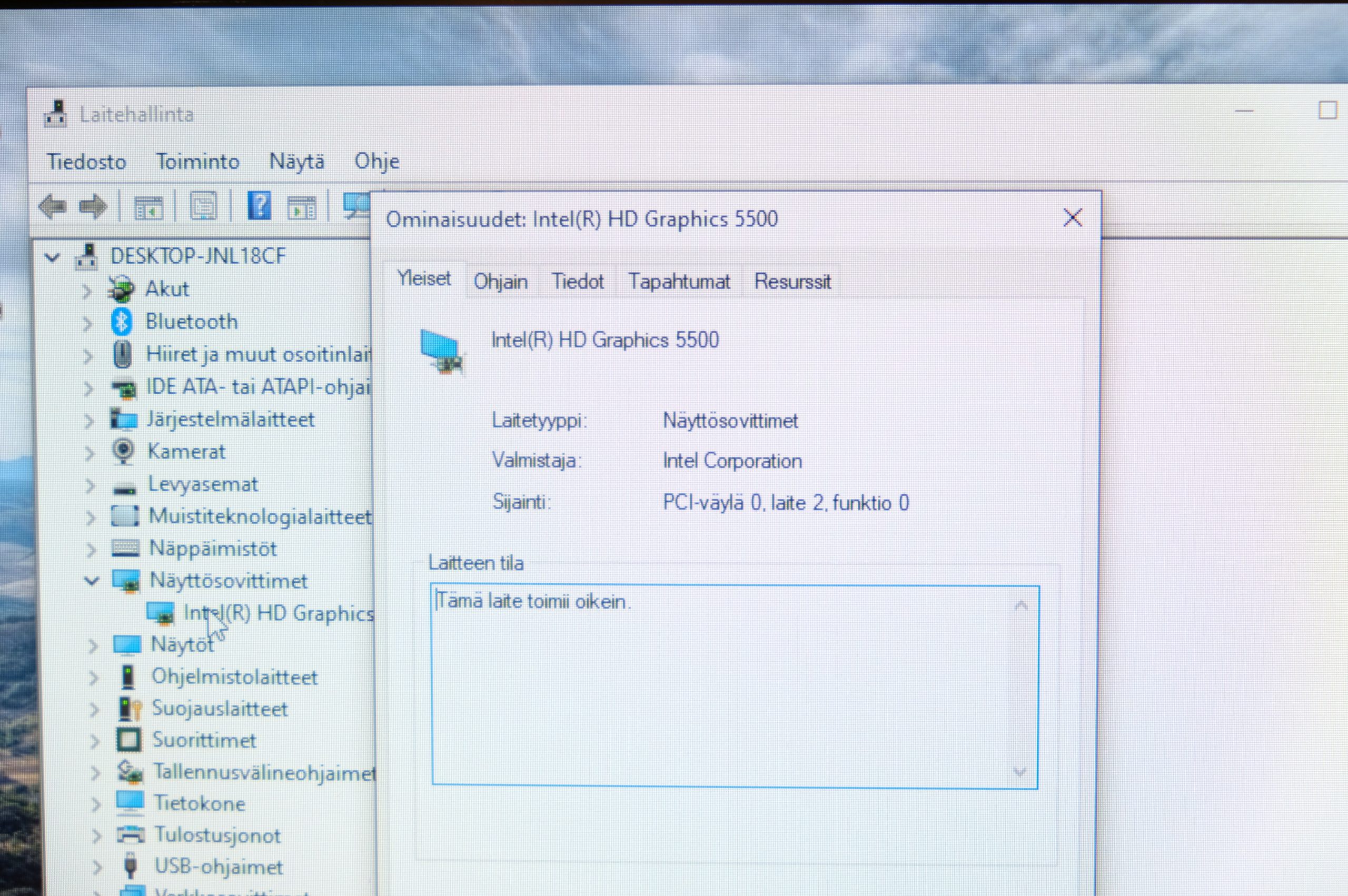1348x896 pixels.
Task: Switch to the Tiedot tab
Action: point(577,282)
